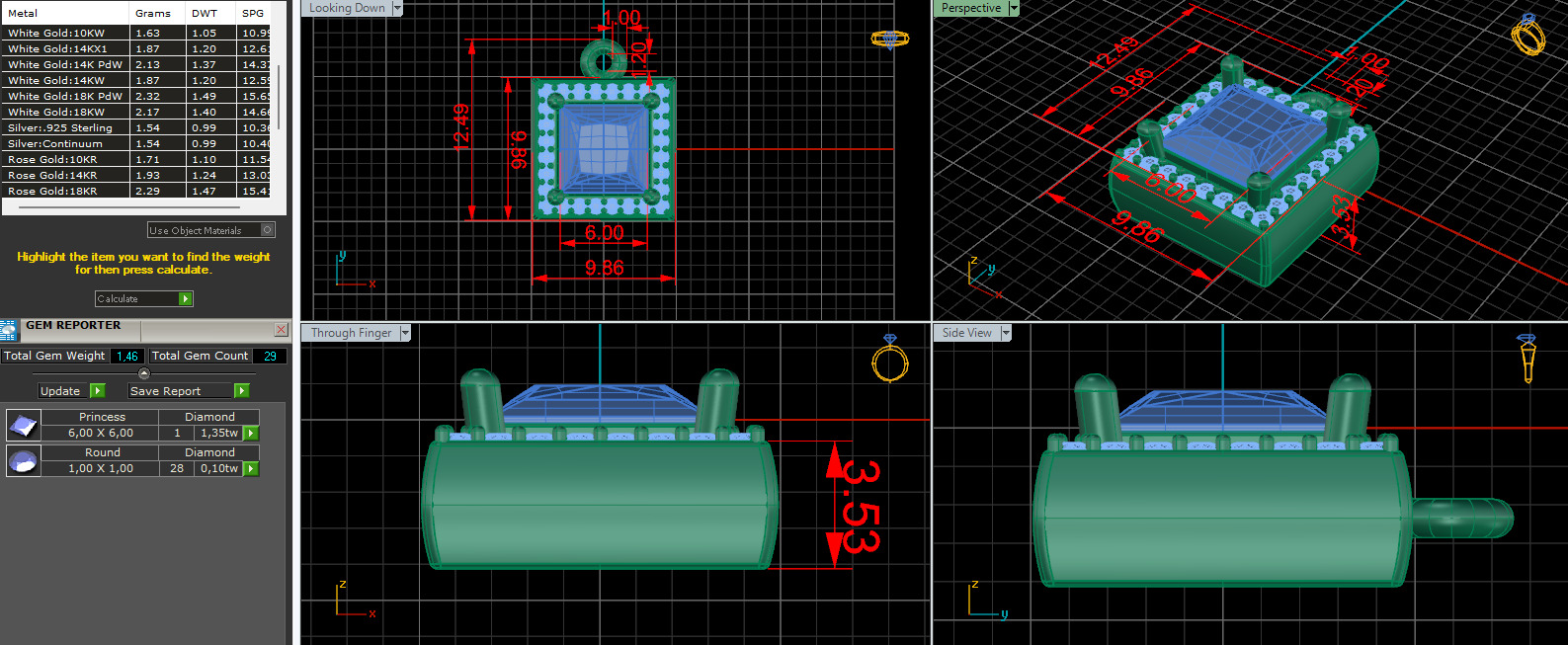
Task: Click the Princess gem thumbnail icon
Action: 23,426
